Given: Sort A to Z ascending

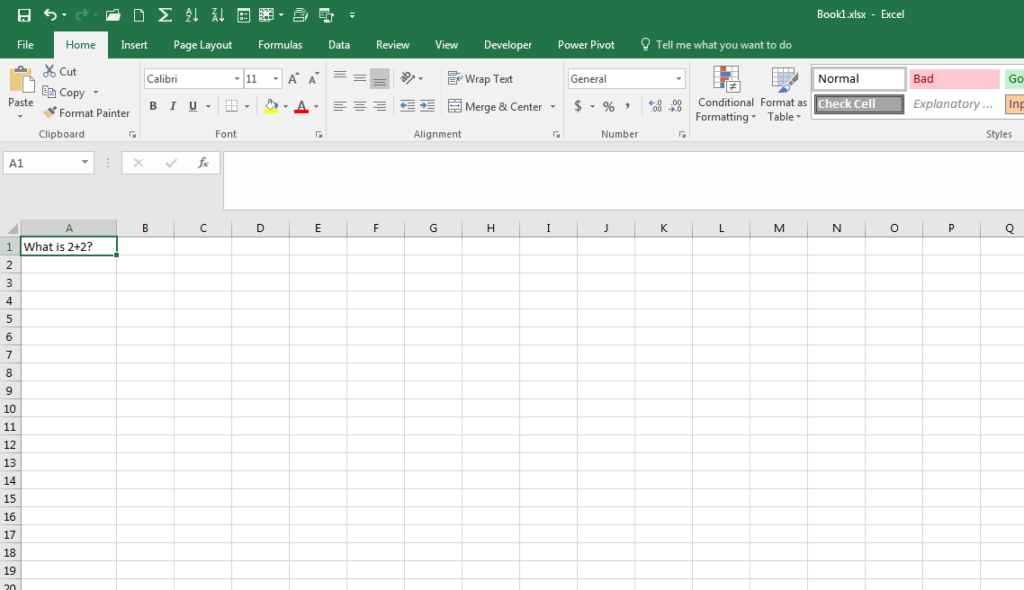Looking at the screenshot, I should pyautogui.click(x=191, y=15).
